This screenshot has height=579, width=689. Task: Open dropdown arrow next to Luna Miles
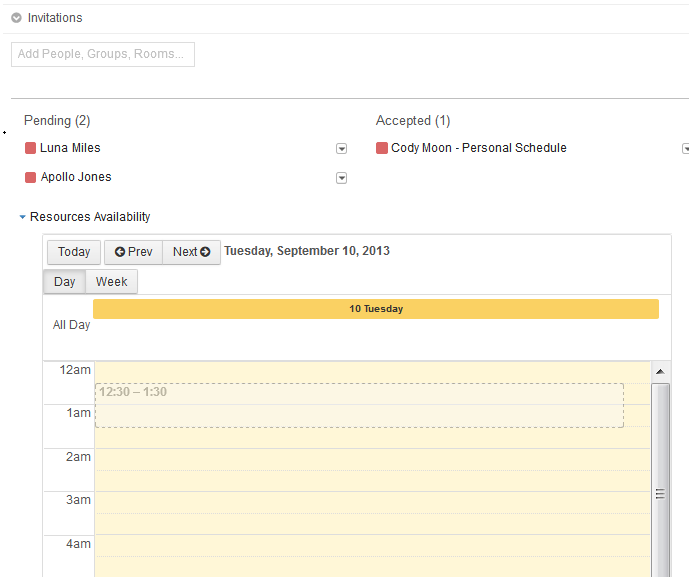point(341,148)
